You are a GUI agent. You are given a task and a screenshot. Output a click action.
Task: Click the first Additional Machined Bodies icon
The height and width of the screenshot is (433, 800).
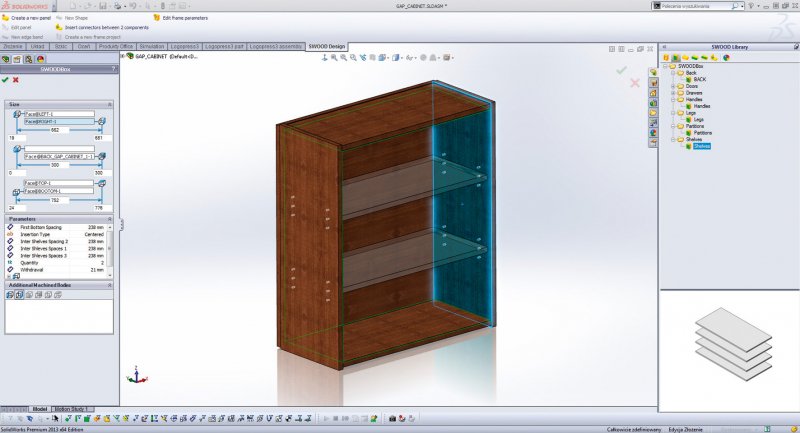tap(10, 294)
